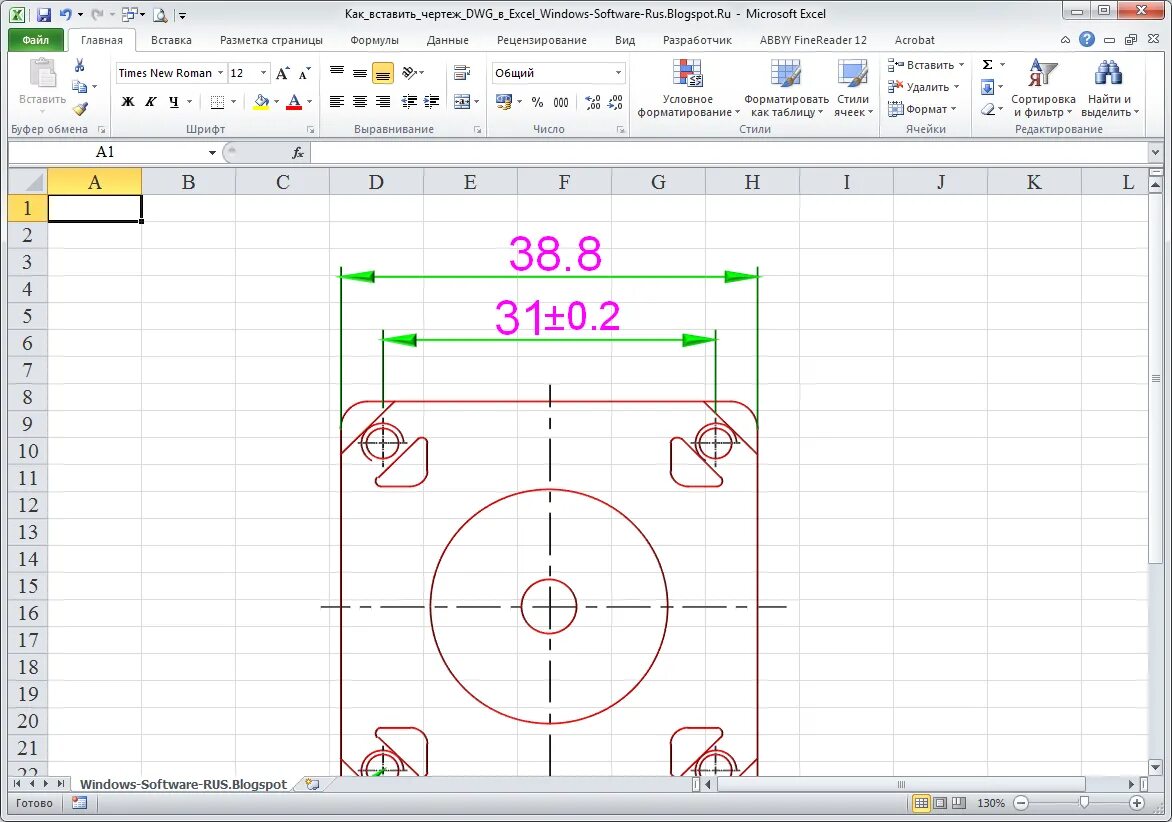Click the Copy icon in the clipboard group

[x=79, y=87]
